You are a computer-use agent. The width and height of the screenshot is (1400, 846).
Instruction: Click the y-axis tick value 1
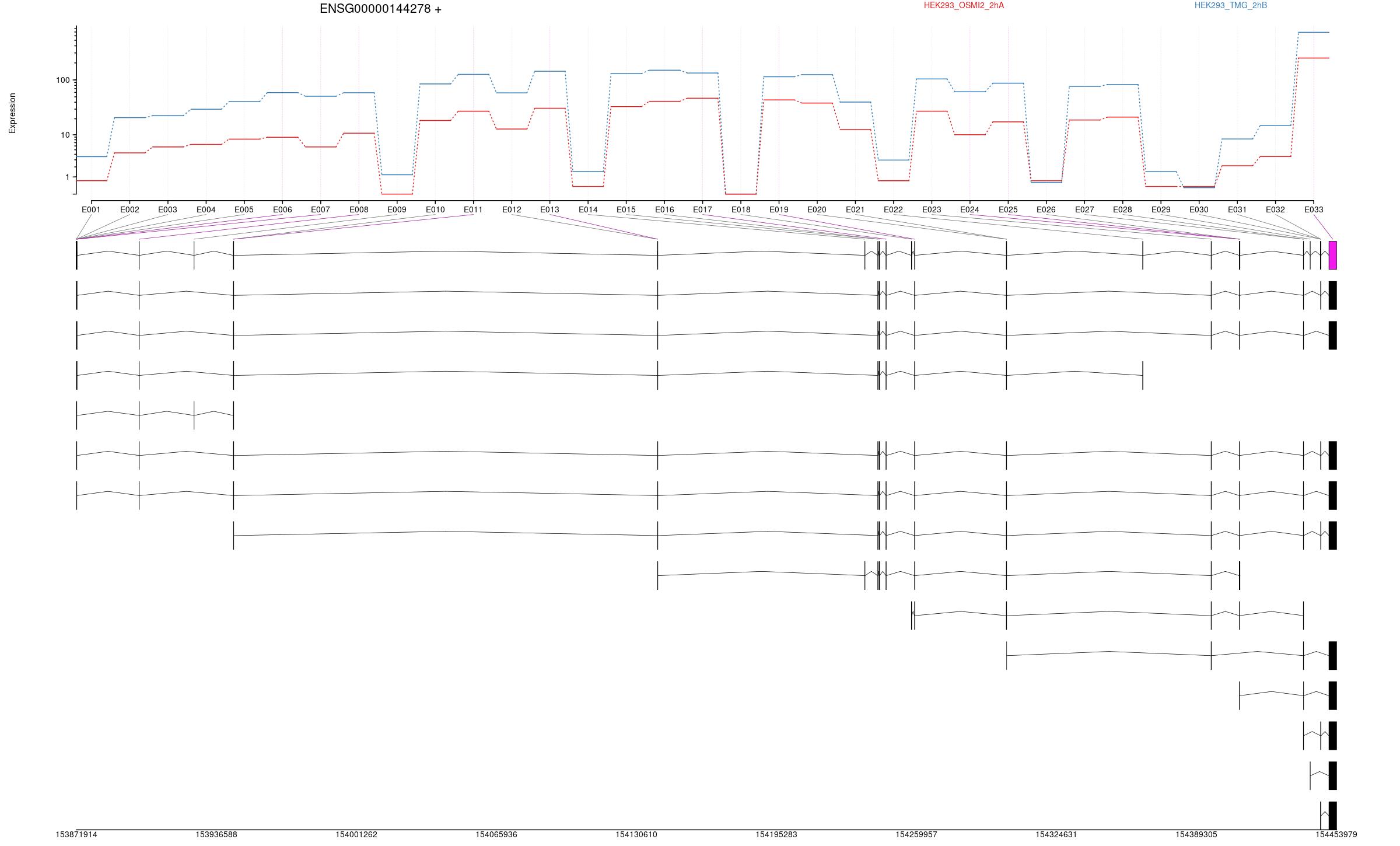pos(67,177)
